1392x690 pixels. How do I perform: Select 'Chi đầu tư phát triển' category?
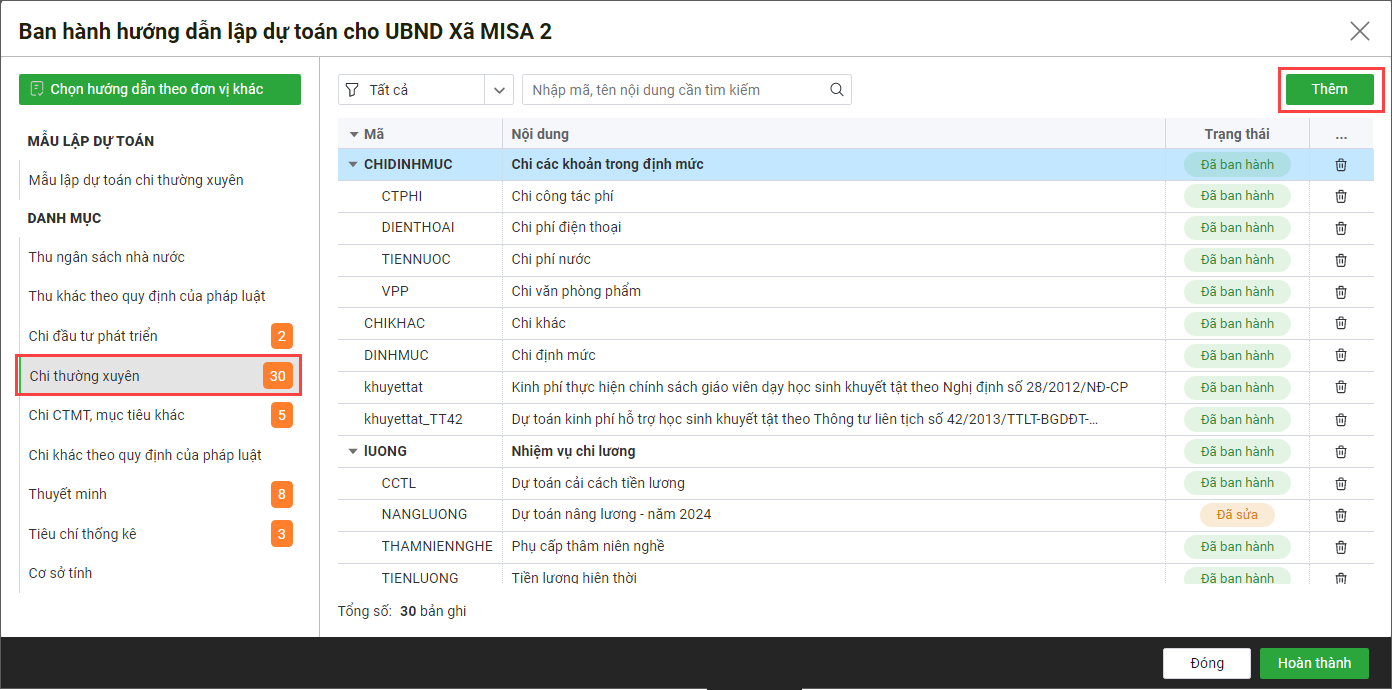pos(93,336)
